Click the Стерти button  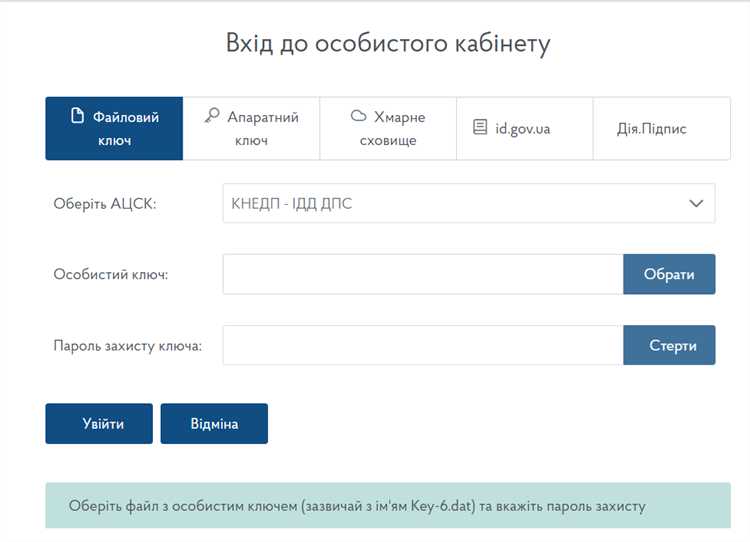[x=669, y=345]
